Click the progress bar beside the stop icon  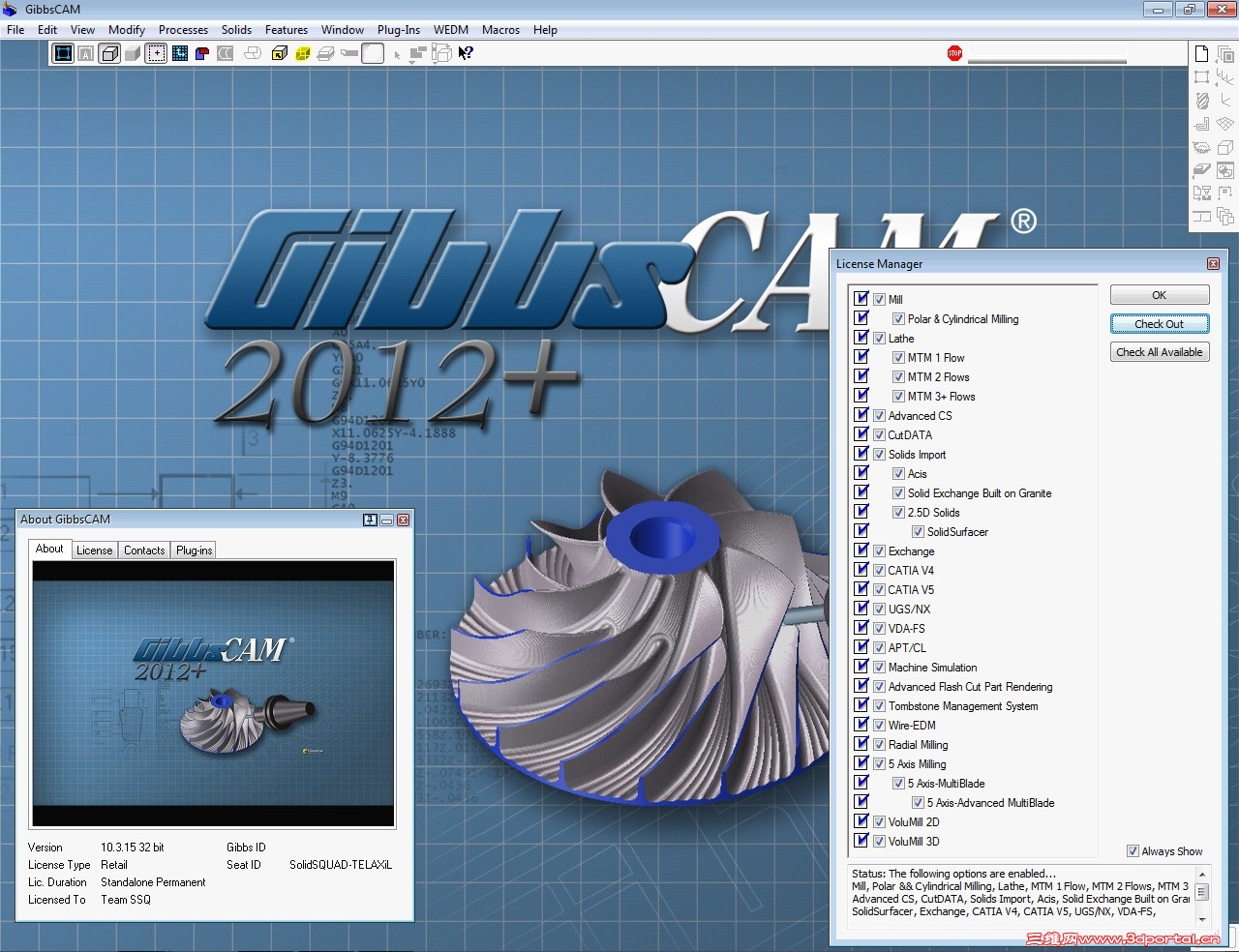pos(1047,55)
